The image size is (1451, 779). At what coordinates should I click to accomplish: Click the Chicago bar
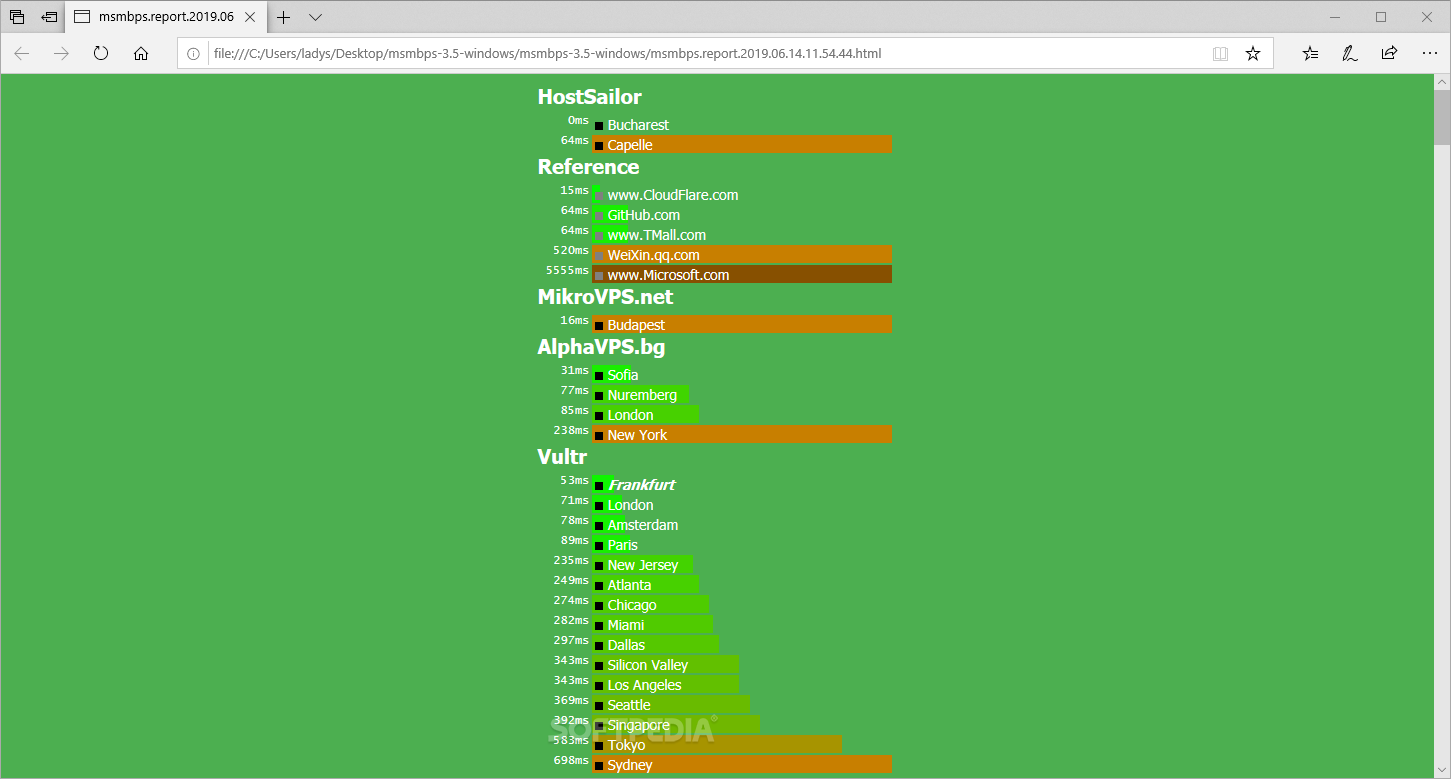click(x=650, y=605)
